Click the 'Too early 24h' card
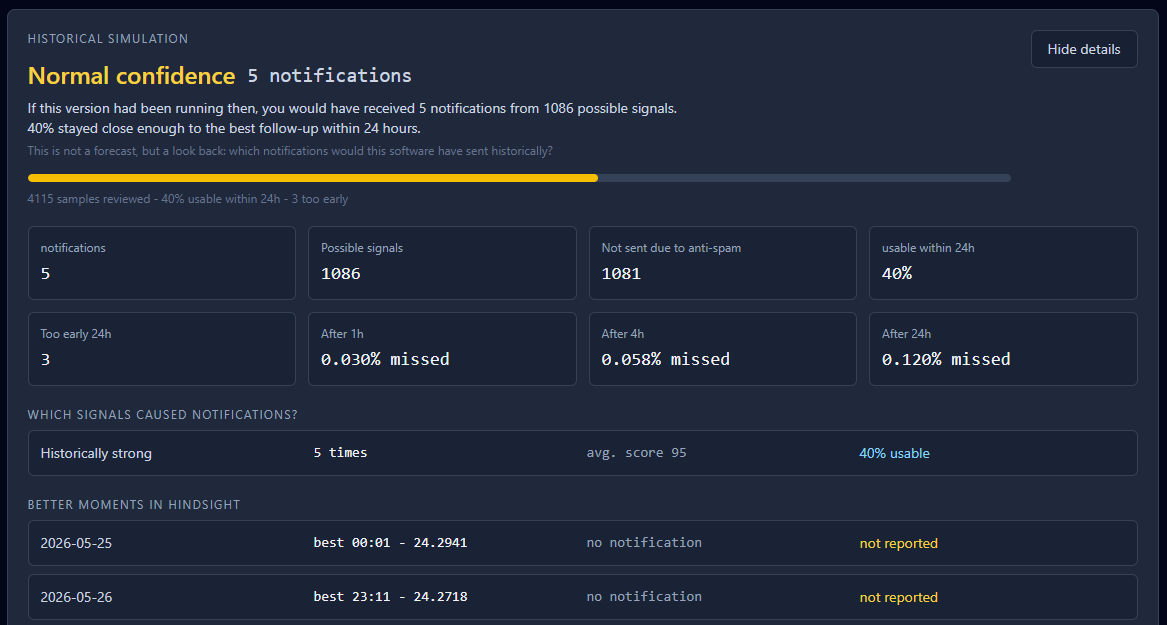 click(162, 349)
